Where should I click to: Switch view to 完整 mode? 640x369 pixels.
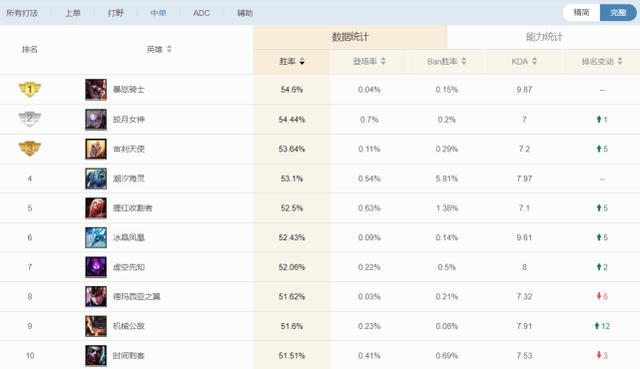tap(618, 13)
